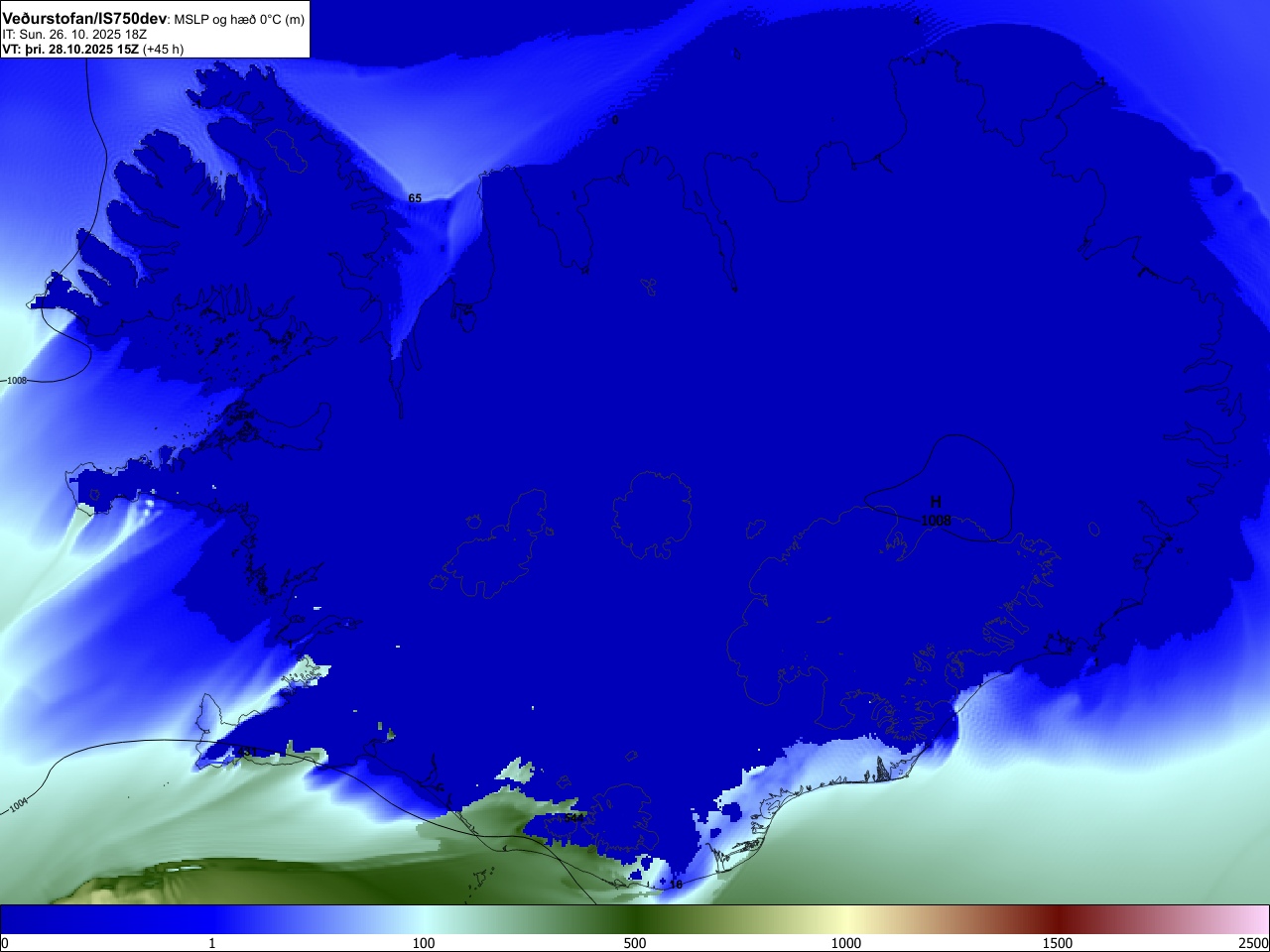The width and height of the screenshot is (1270, 952).
Task: Click the '500' label on the color scale
Action: 635,943
